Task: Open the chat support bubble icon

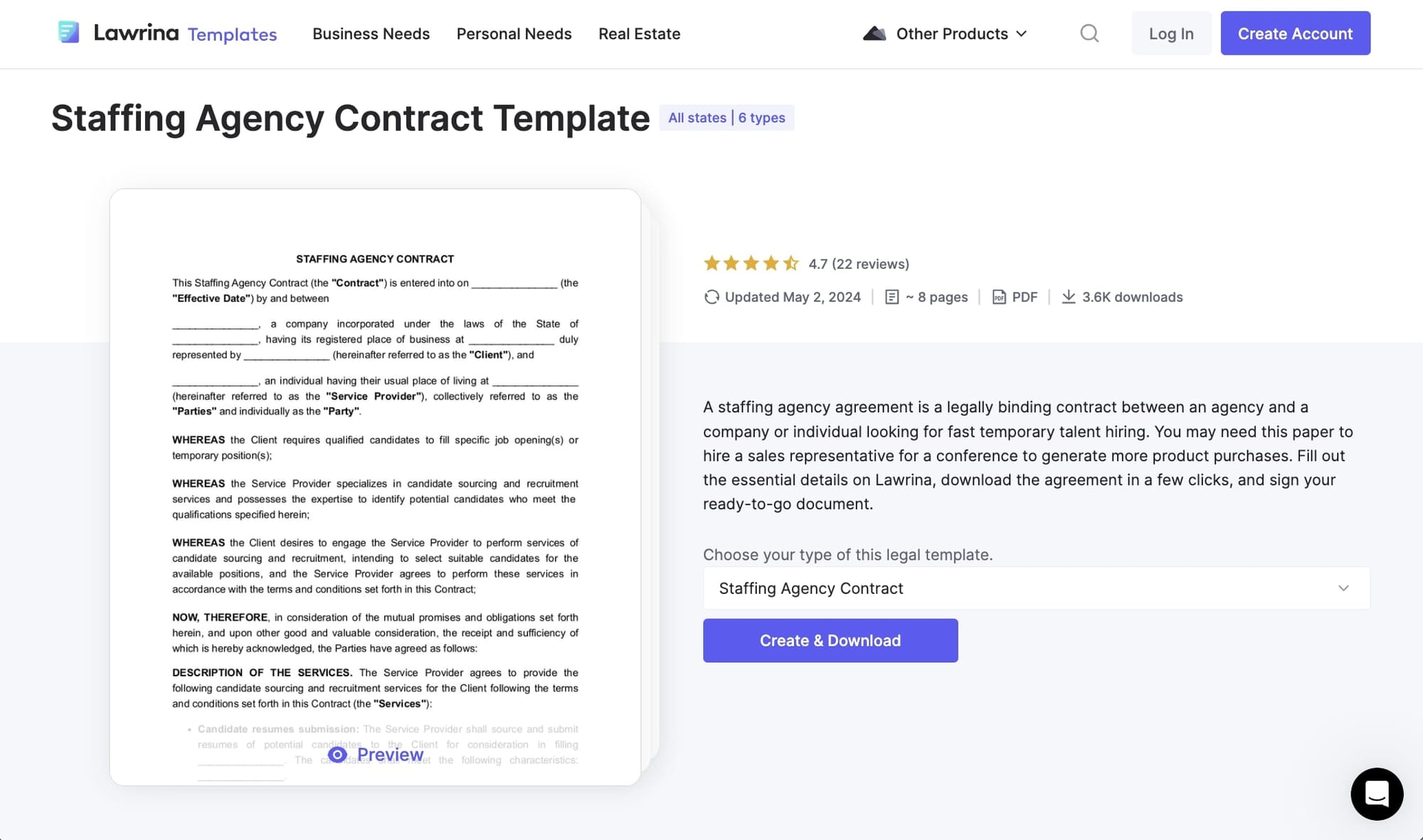Action: click(x=1377, y=794)
